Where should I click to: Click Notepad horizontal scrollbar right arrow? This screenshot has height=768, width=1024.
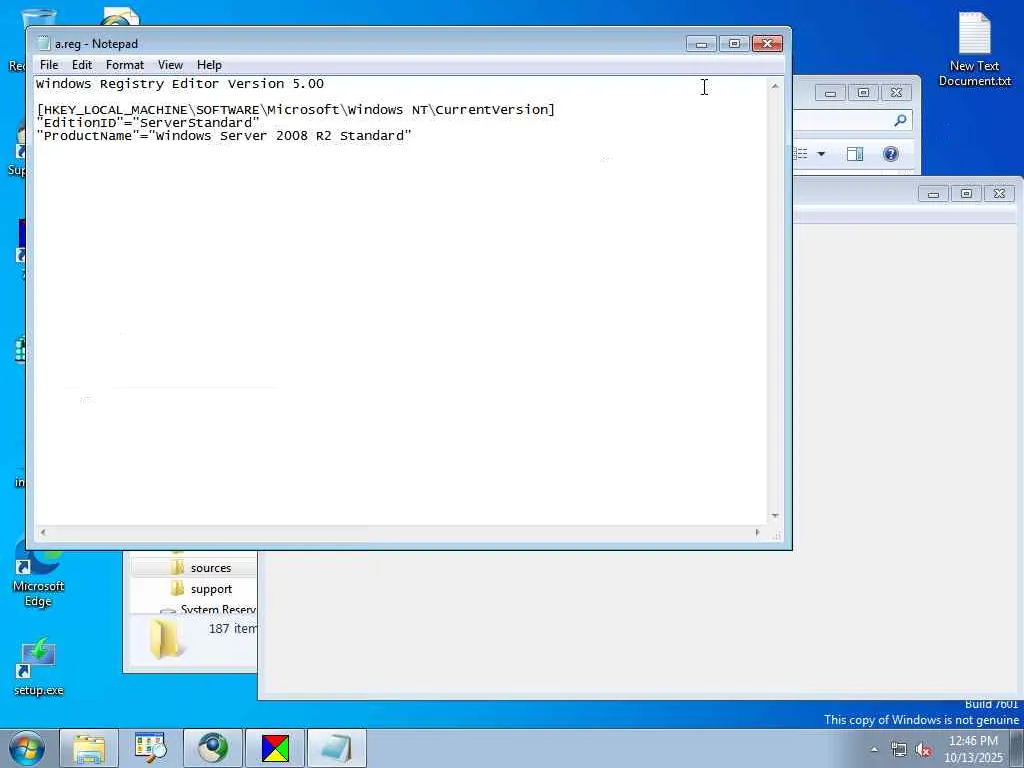(758, 532)
